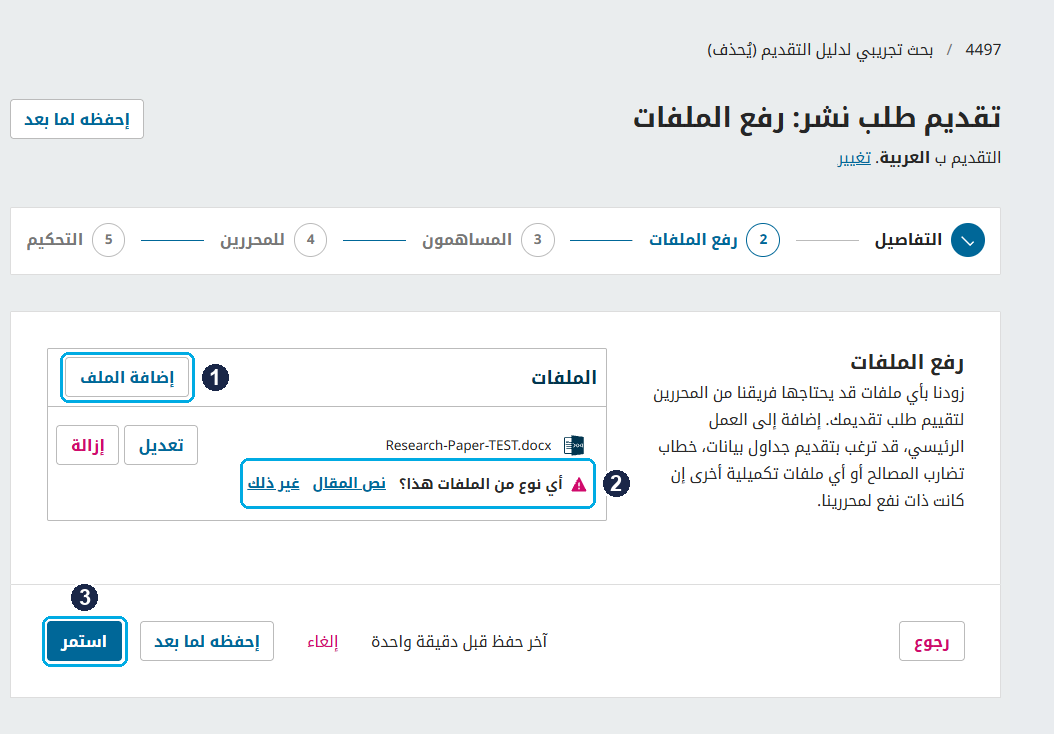Click the pink warning triangle icon

579,485
